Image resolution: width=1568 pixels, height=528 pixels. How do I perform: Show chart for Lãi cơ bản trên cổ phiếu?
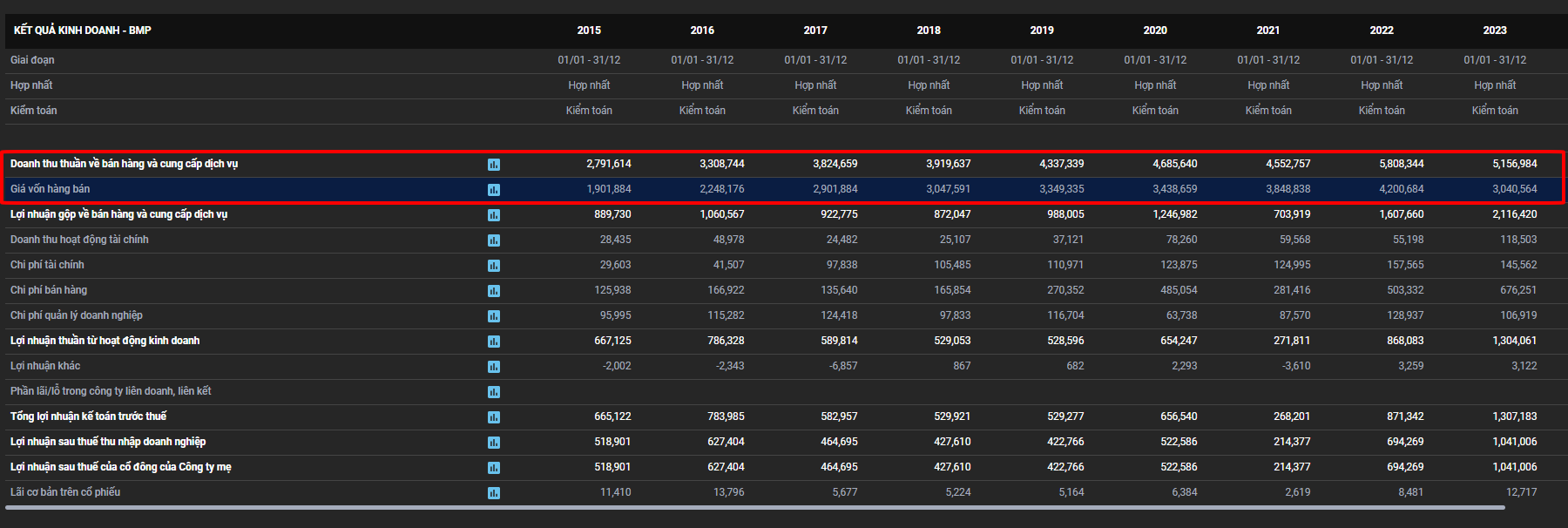click(494, 493)
